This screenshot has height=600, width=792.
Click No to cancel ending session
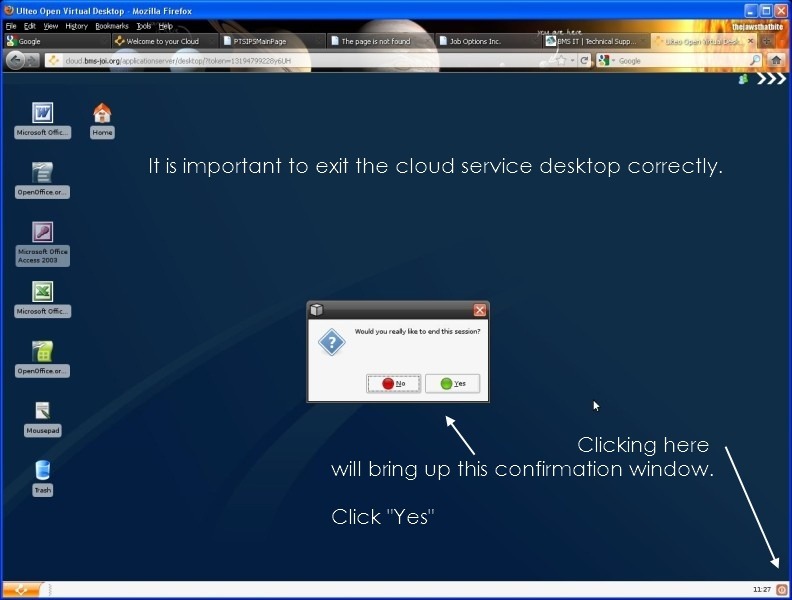[393, 383]
